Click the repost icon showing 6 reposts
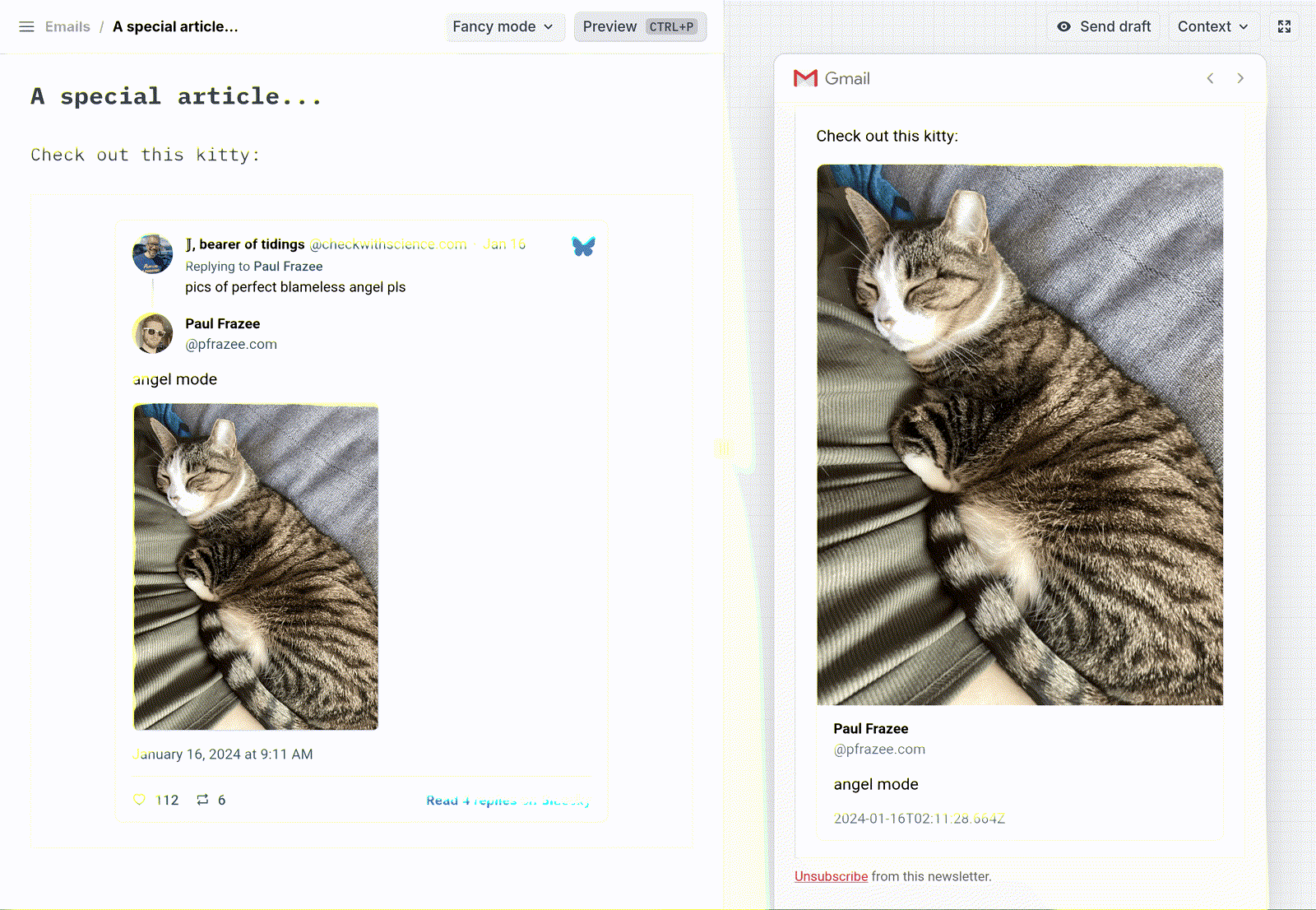Viewport: 1316px width, 910px height. click(x=203, y=799)
